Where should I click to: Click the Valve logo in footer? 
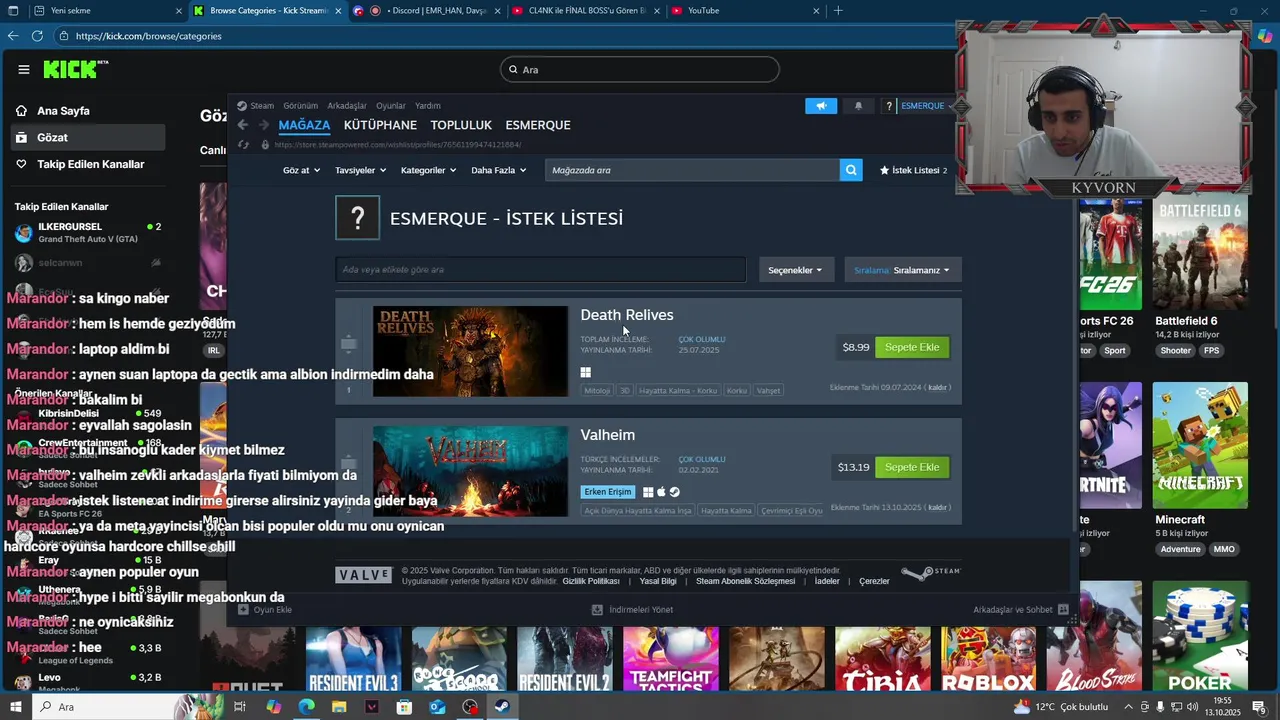(363, 575)
